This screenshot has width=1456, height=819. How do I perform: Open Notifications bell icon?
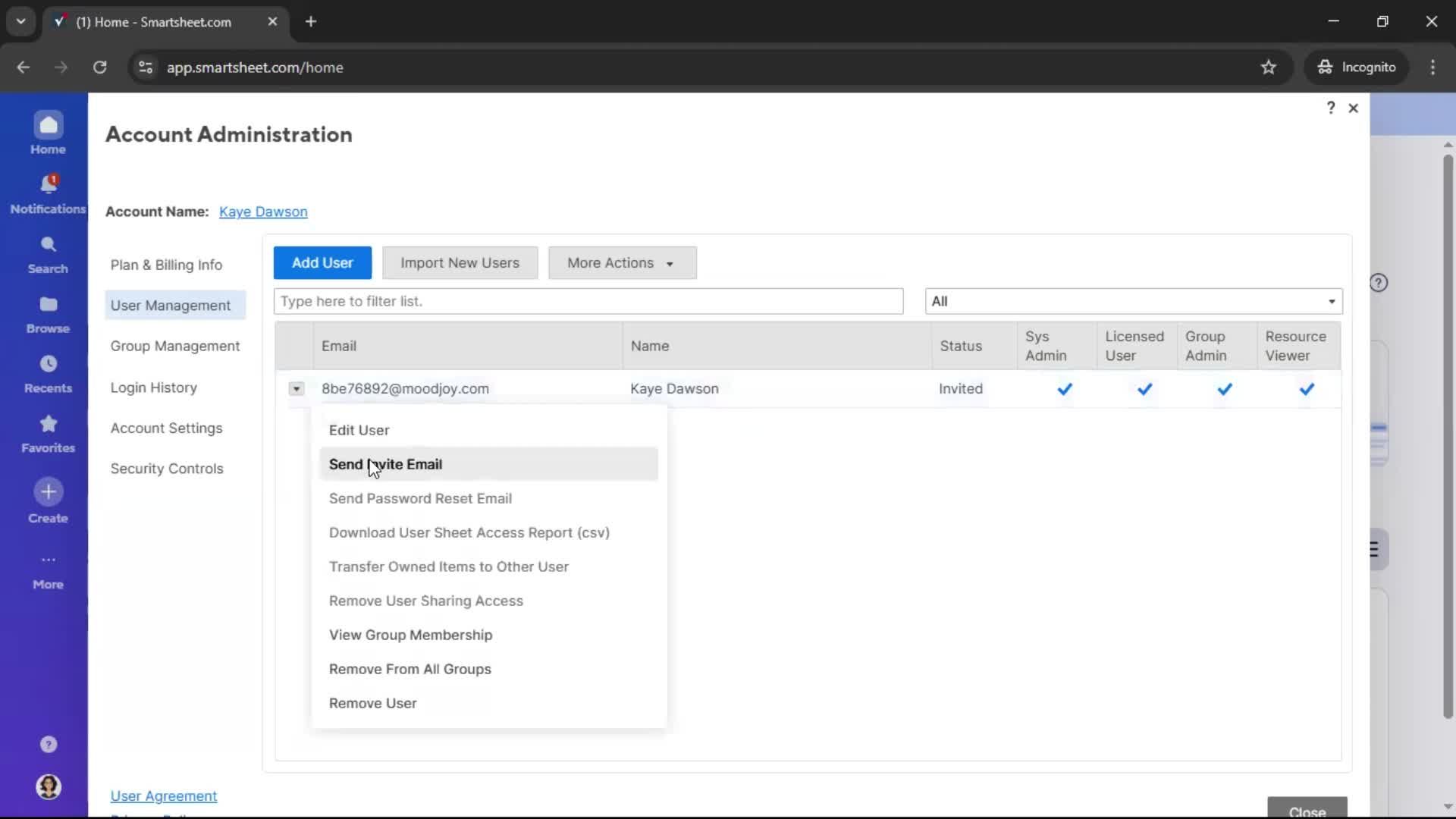pos(48,184)
